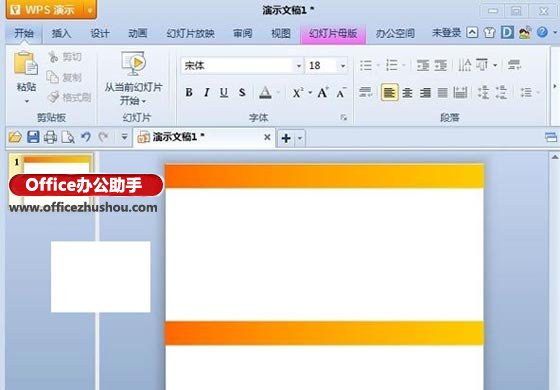Open the 办公空间 tab
560x390 pixels.
click(x=395, y=34)
